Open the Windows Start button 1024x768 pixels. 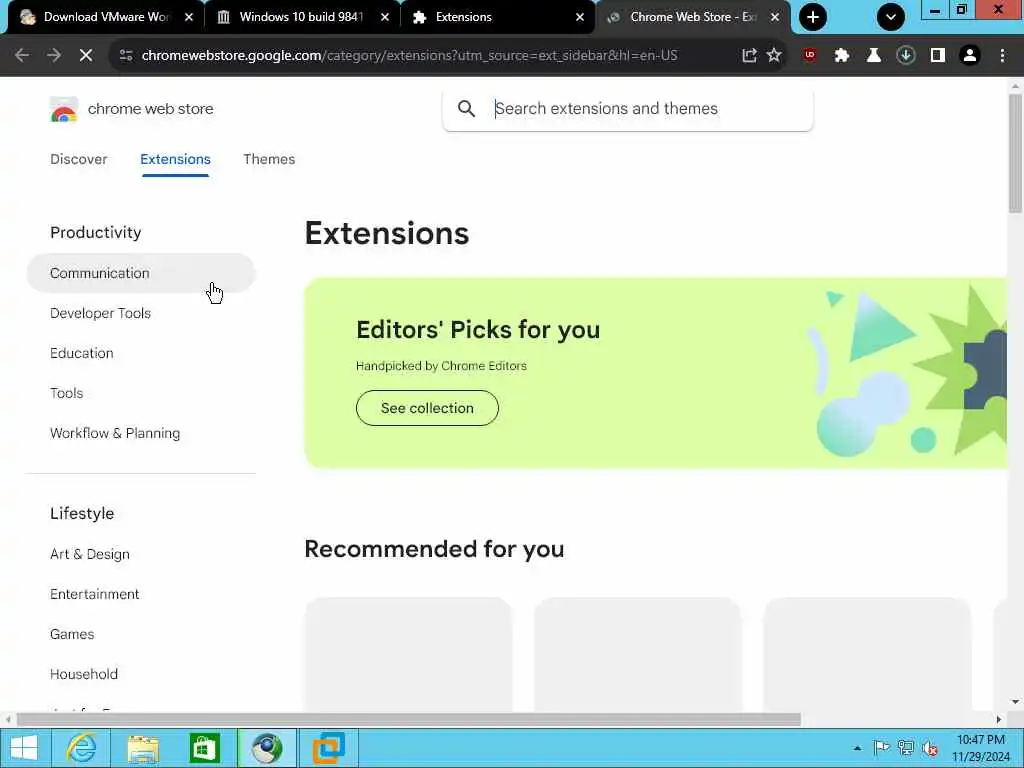pos(24,748)
